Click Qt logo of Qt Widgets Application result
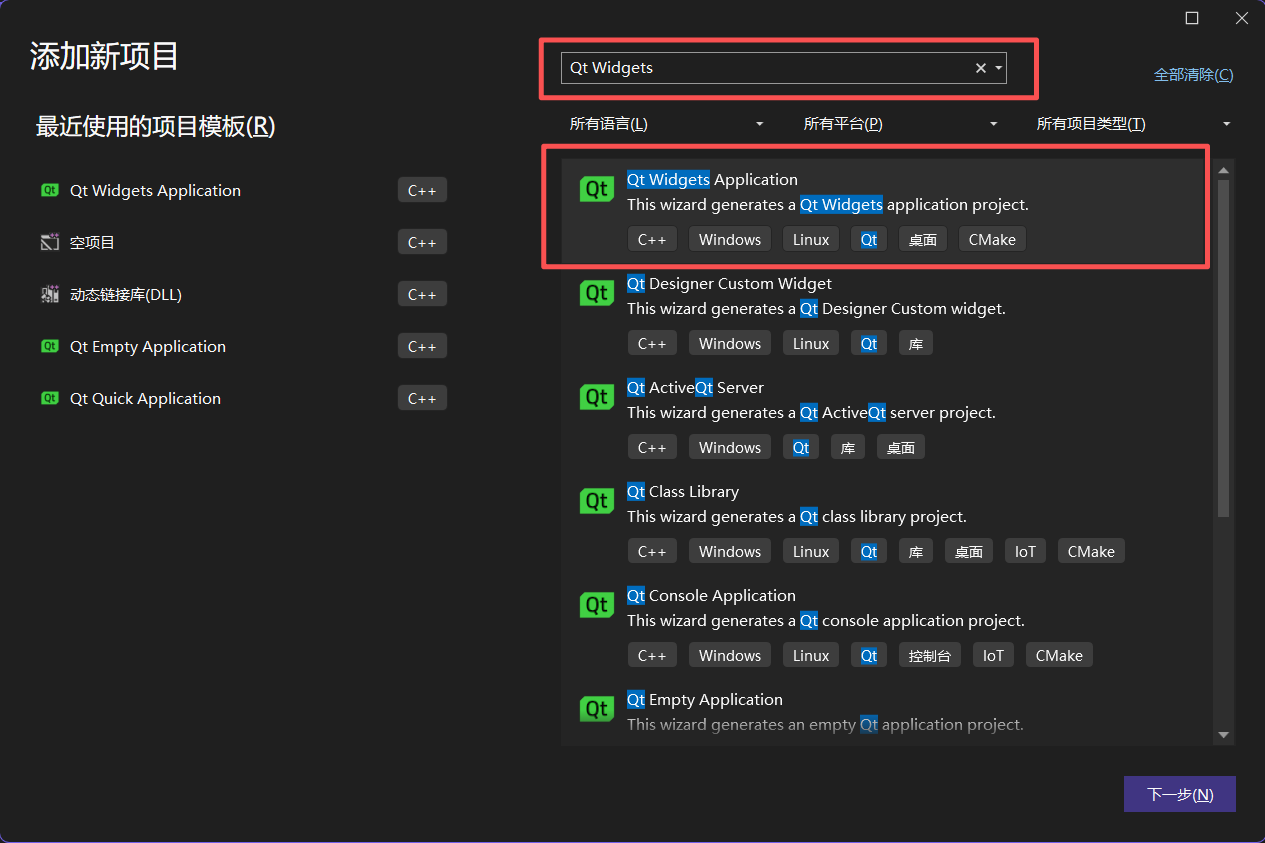 pyautogui.click(x=597, y=189)
